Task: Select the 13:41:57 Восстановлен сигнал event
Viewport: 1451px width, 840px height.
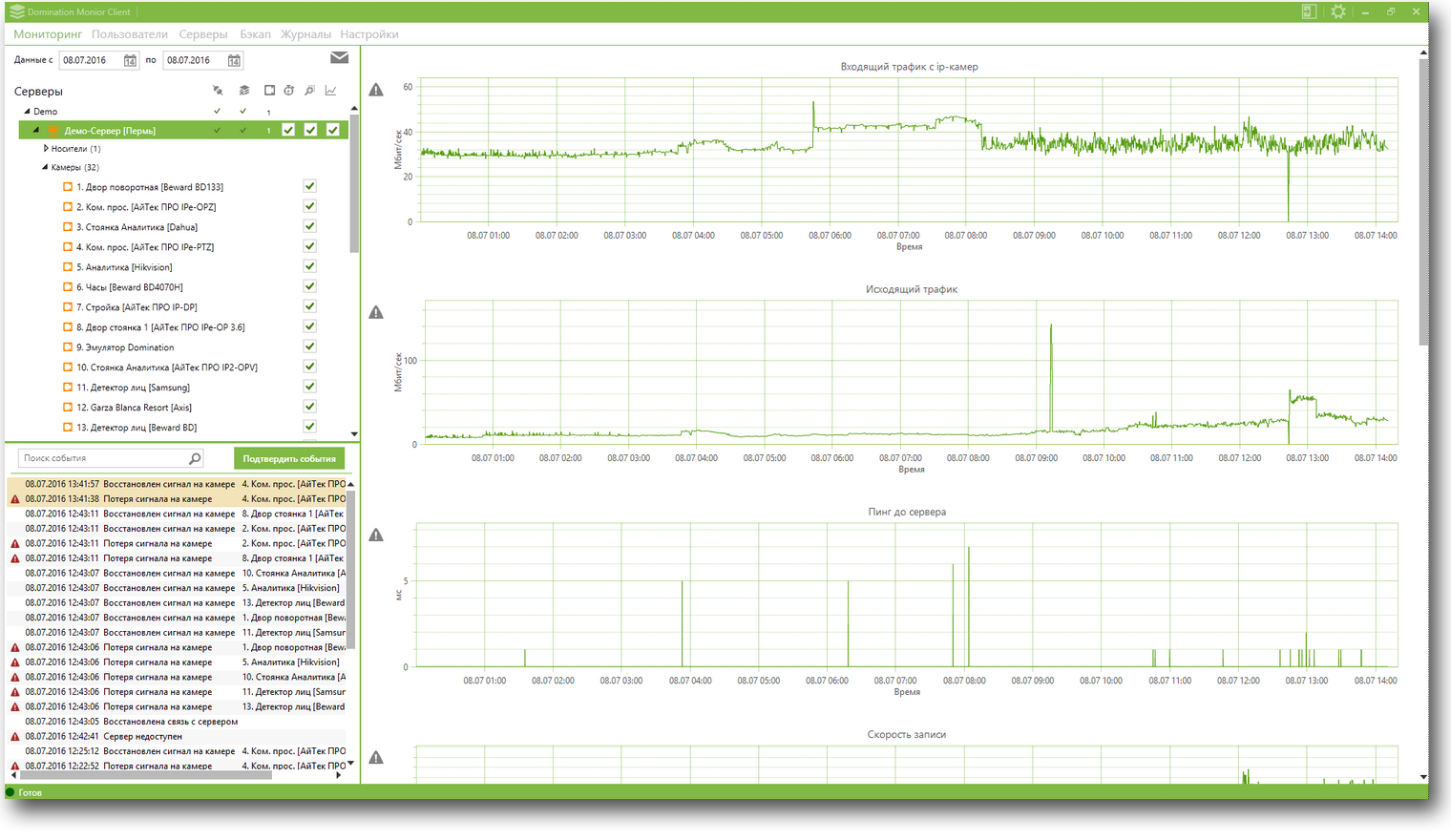Action: [178, 484]
